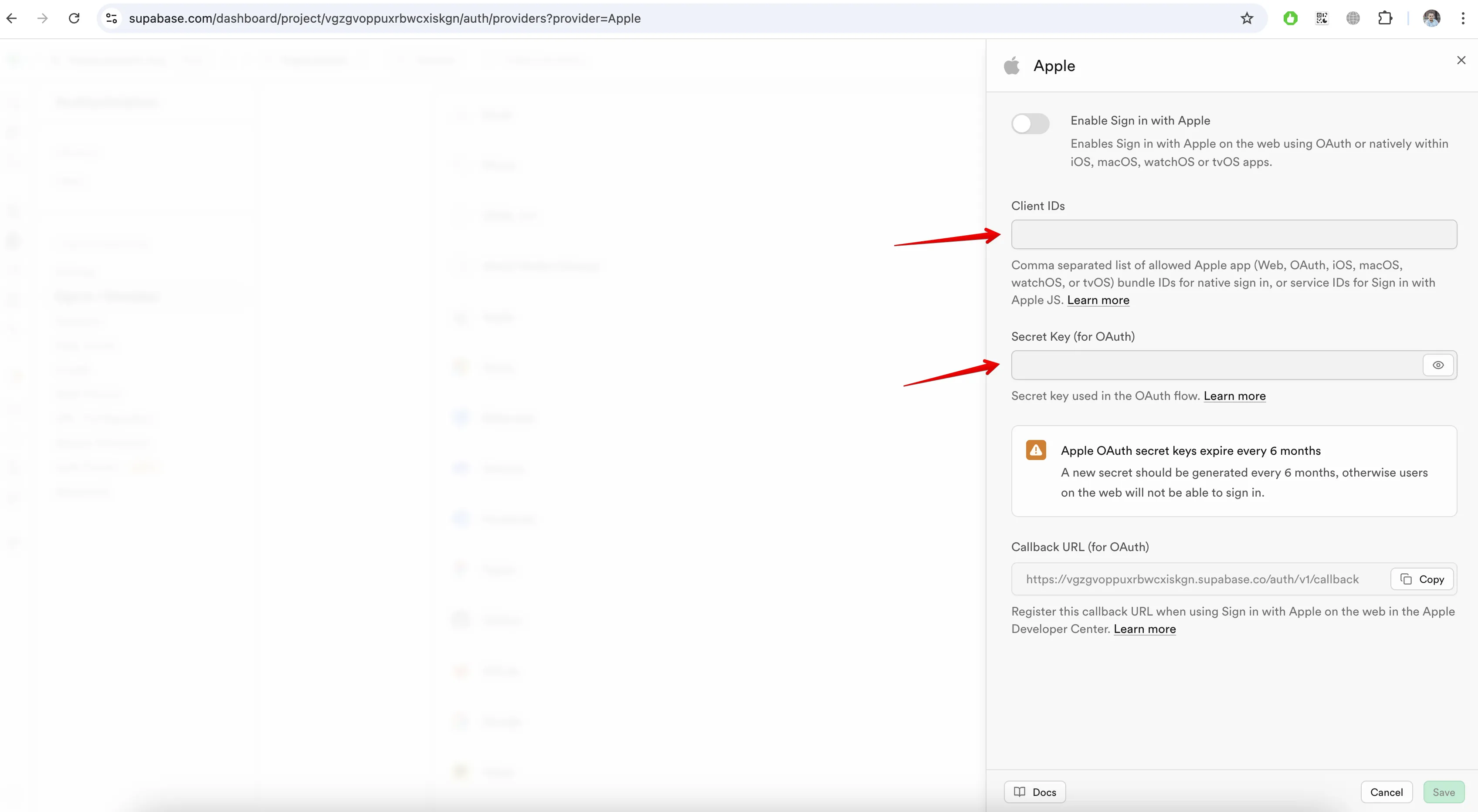
Task: Open Learn more link under Secret Key
Action: (x=1235, y=396)
